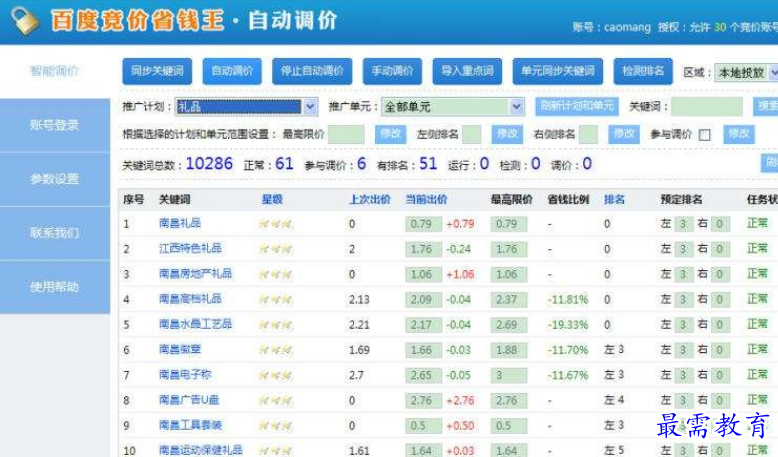Open 智能调价 sidebar tab
The width and height of the screenshot is (778, 457).
55,71
